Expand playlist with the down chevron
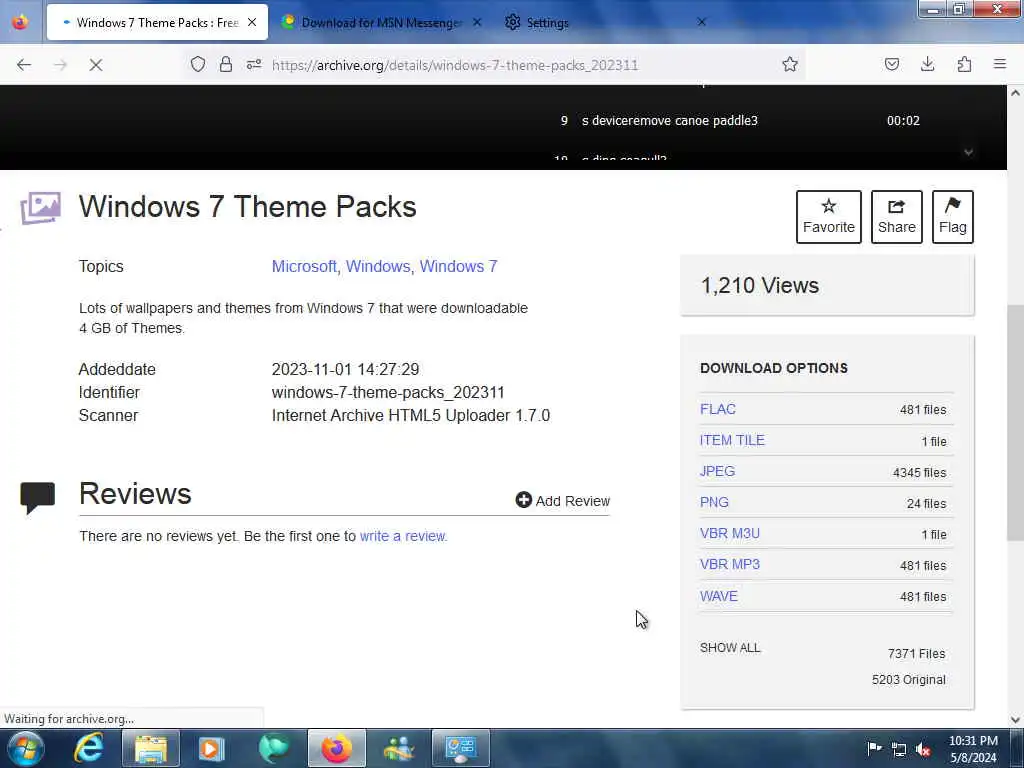The image size is (1024, 768). (968, 152)
